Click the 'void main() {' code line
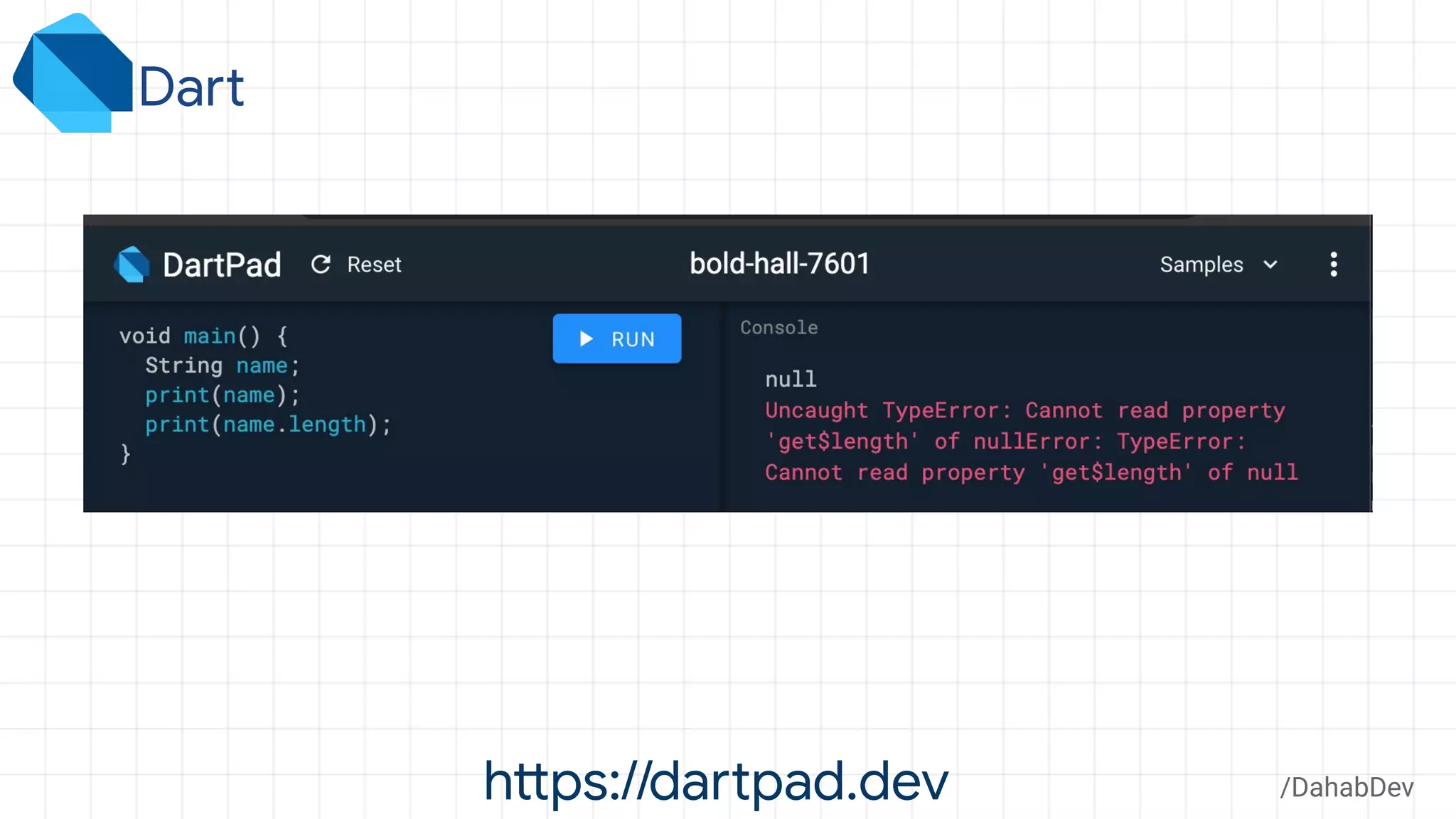 pos(203,336)
